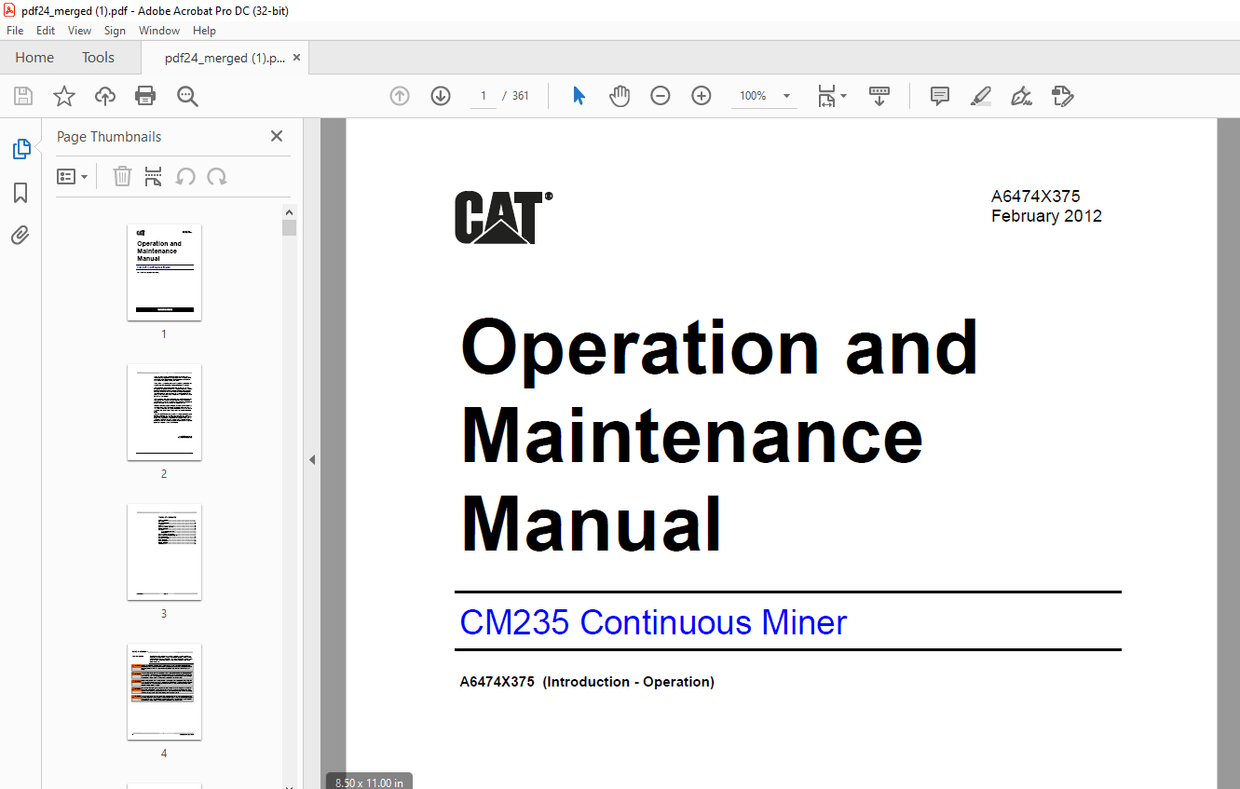Print the document
Screen dimensions: 1240x789
click(145, 96)
